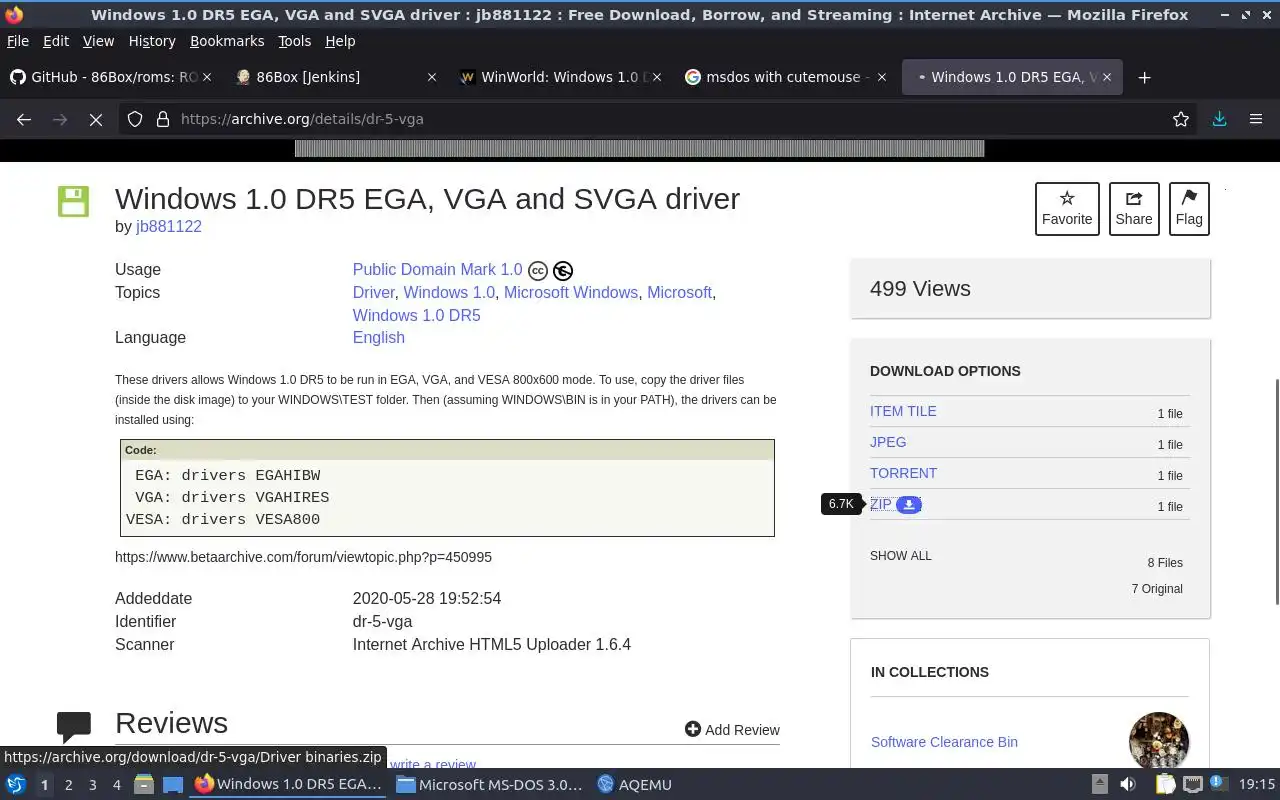
Task: Open file manager icon in taskbar
Action: tap(144, 784)
